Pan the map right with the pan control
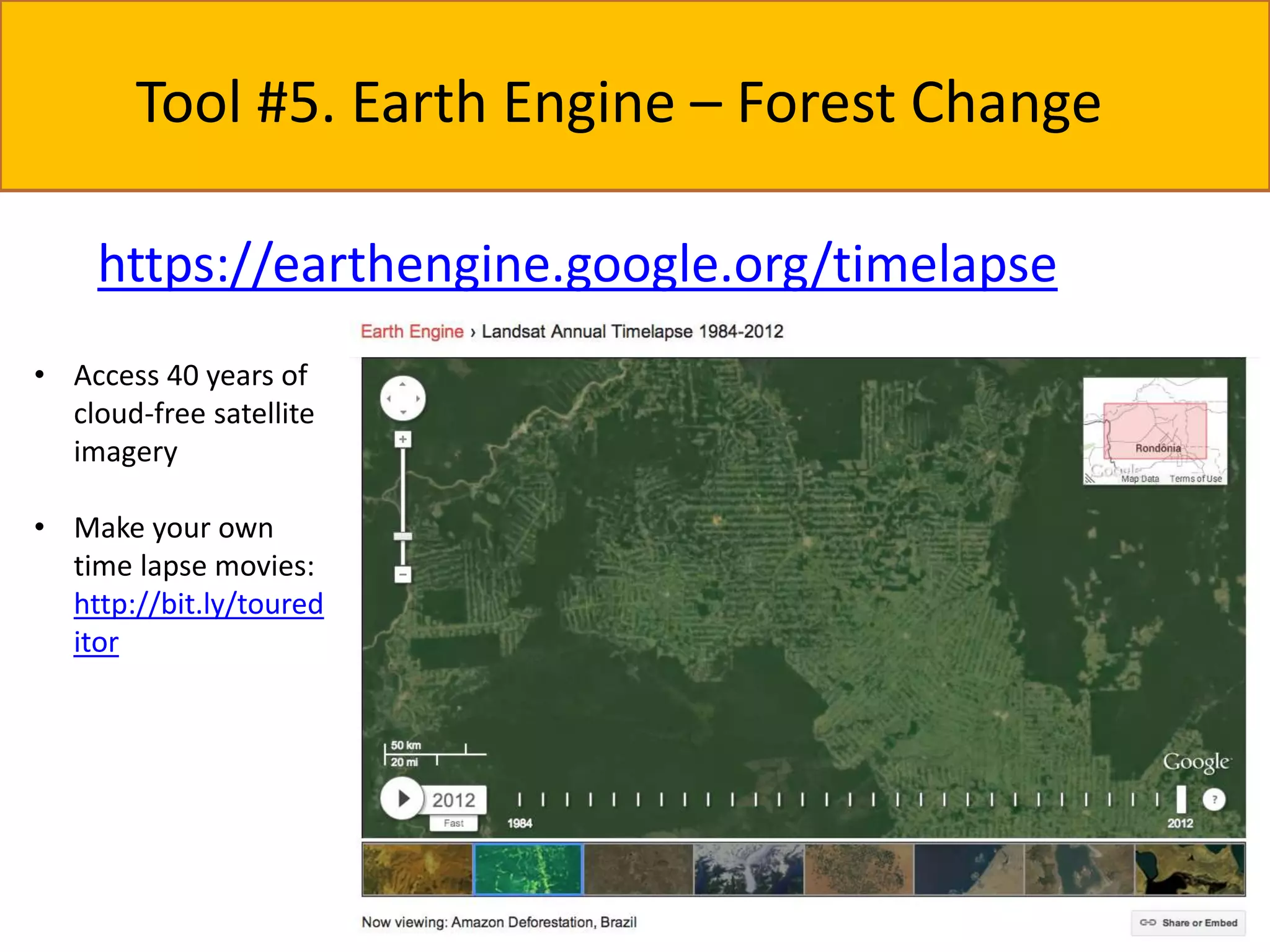 [x=417, y=399]
